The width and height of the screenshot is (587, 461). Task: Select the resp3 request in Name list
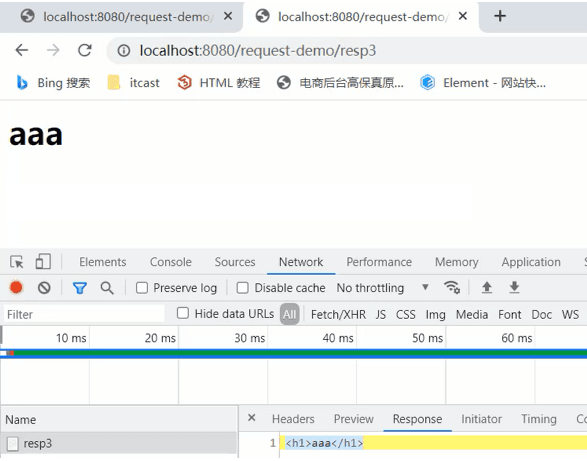pyautogui.click(x=119, y=444)
